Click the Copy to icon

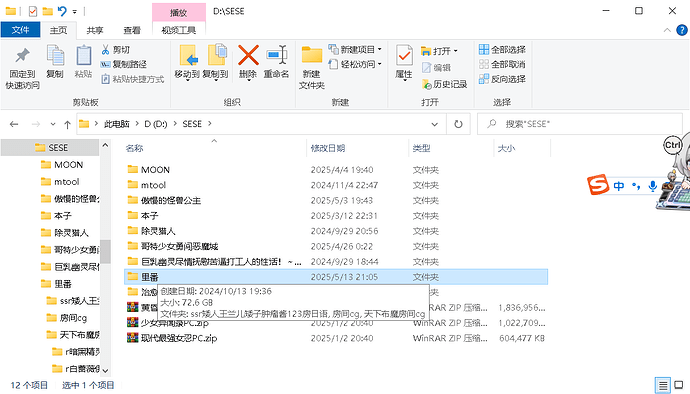tap(216, 55)
